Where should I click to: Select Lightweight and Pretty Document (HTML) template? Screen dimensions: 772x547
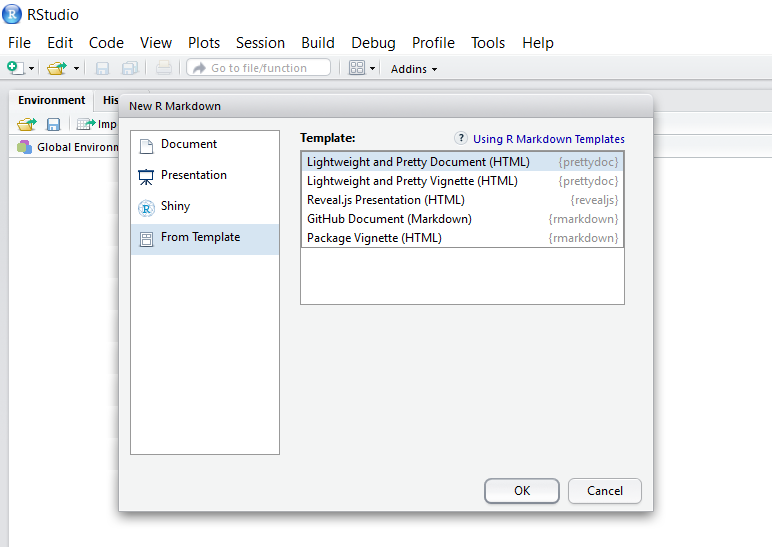pos(462,162)
